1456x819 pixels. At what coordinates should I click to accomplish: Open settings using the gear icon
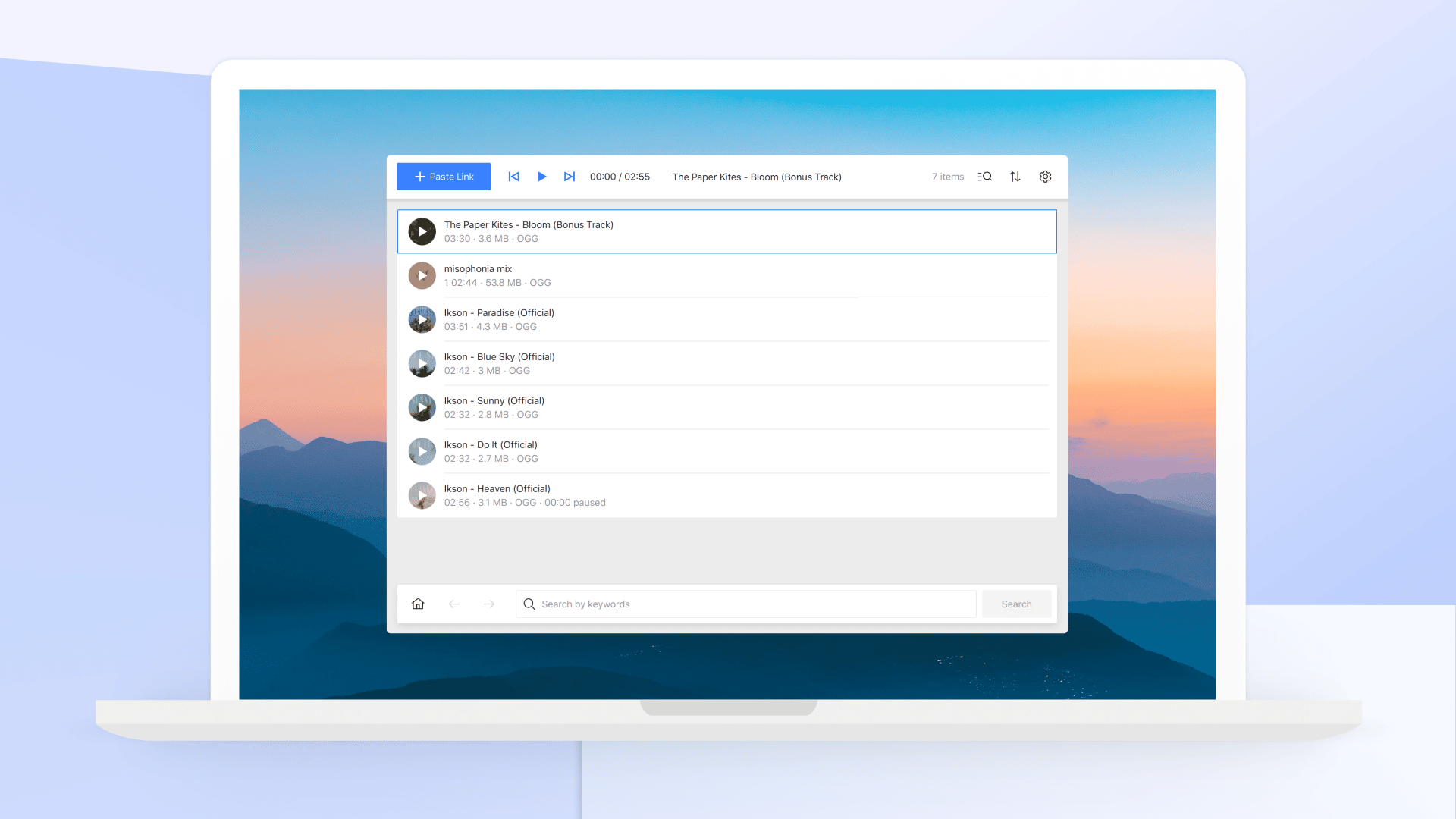1044,177
